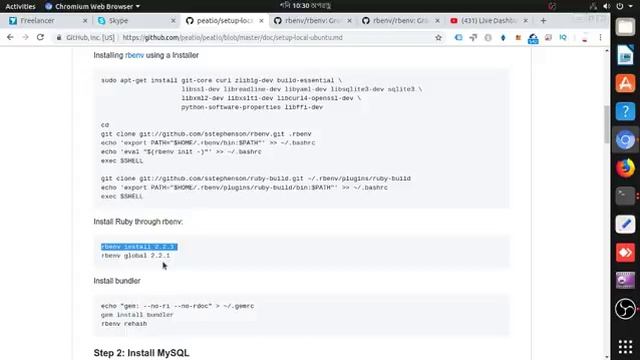Open the Chromium Web Browser app menu
640x360 pixels.
pos(92,7)
